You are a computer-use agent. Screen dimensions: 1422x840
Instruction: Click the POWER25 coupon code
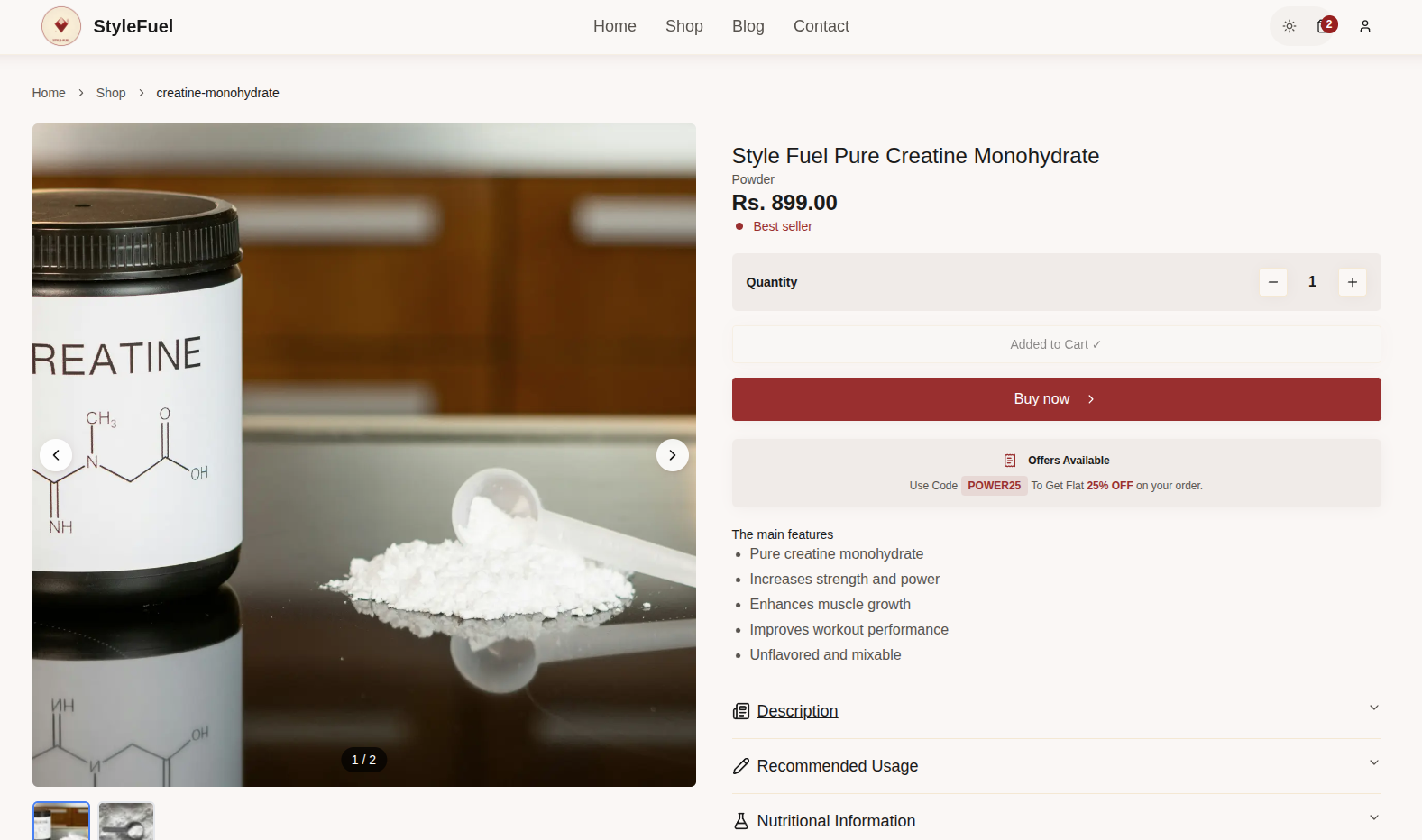995,486
